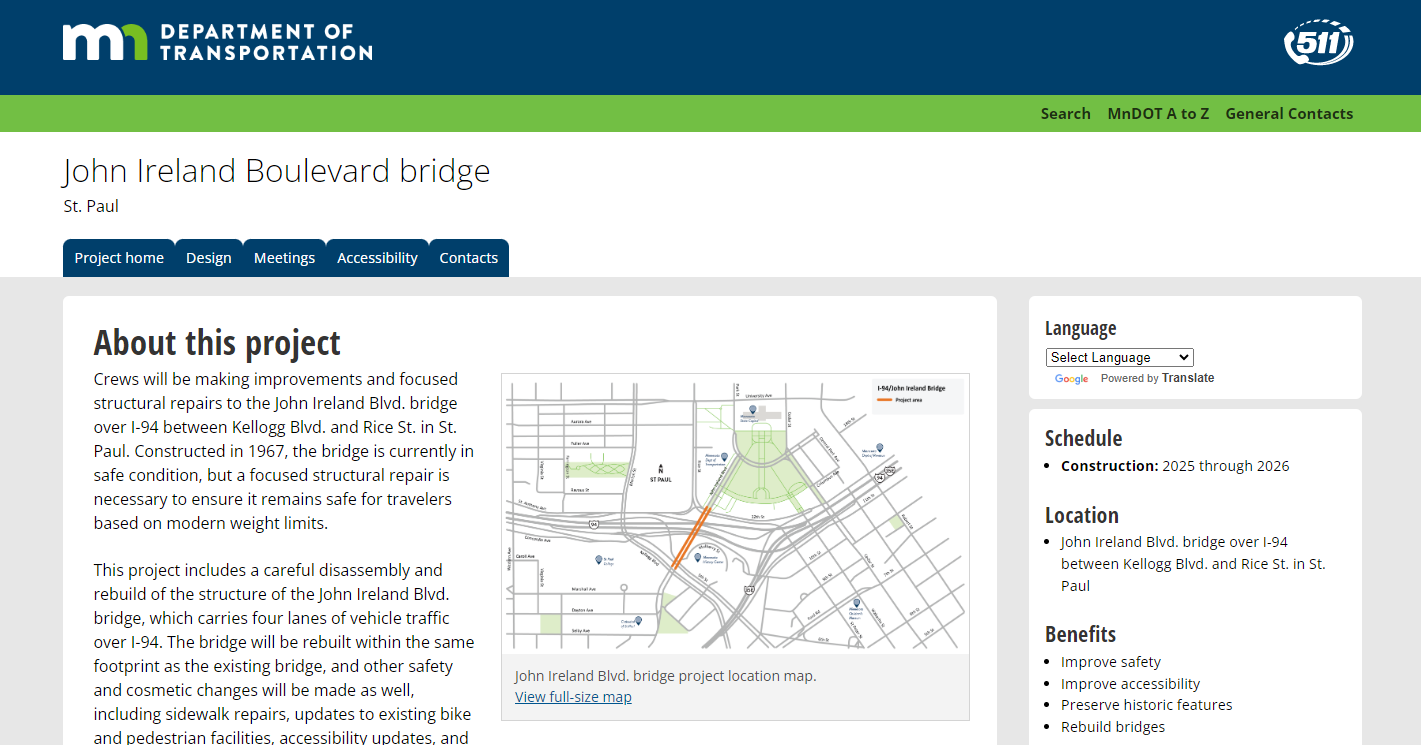Click the orange bridge project line on map
Image resolution: width=1421 pixels, height=745 pixels.
[691, 537]
